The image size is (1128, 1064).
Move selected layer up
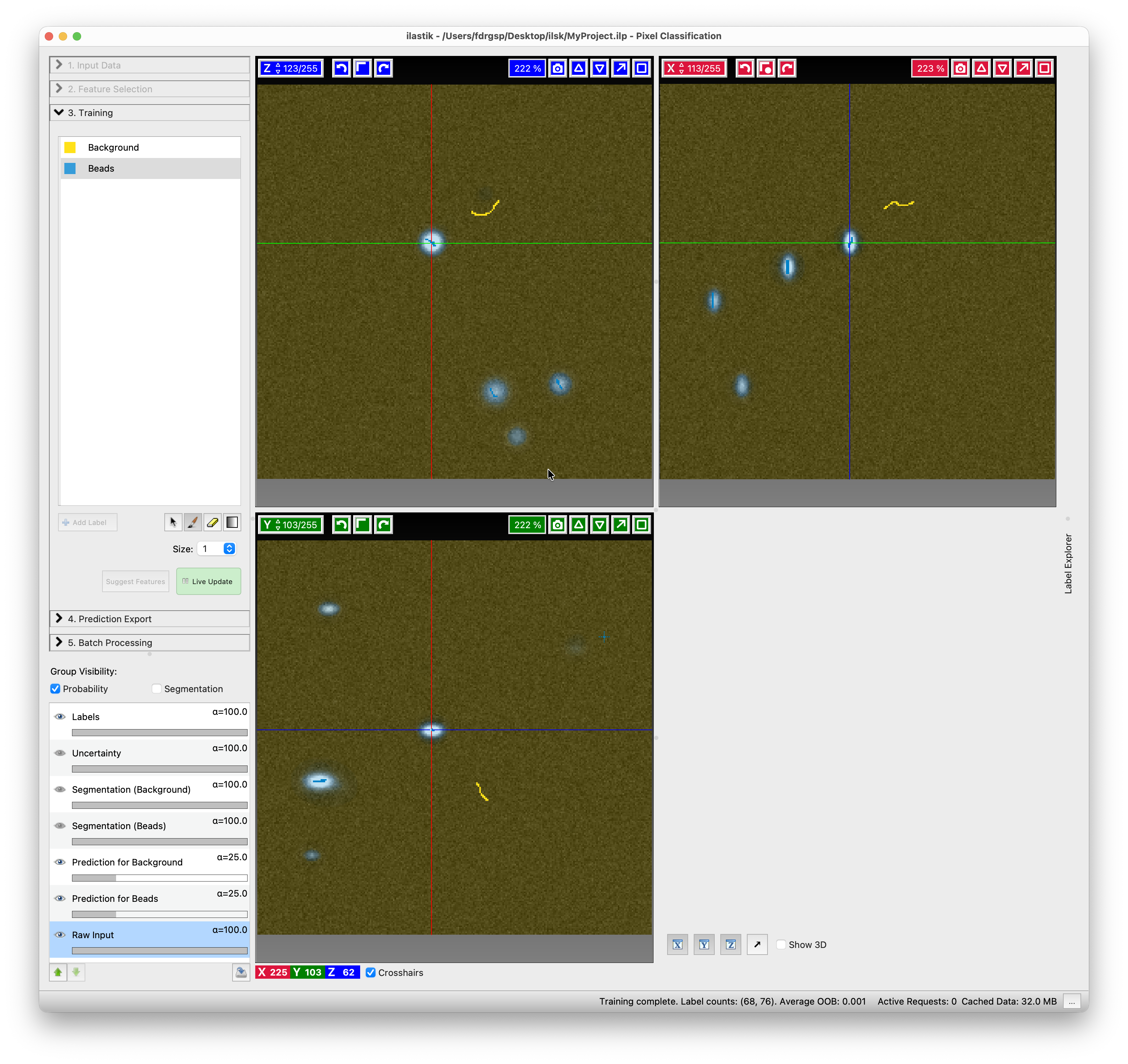(x=58, y=972)
